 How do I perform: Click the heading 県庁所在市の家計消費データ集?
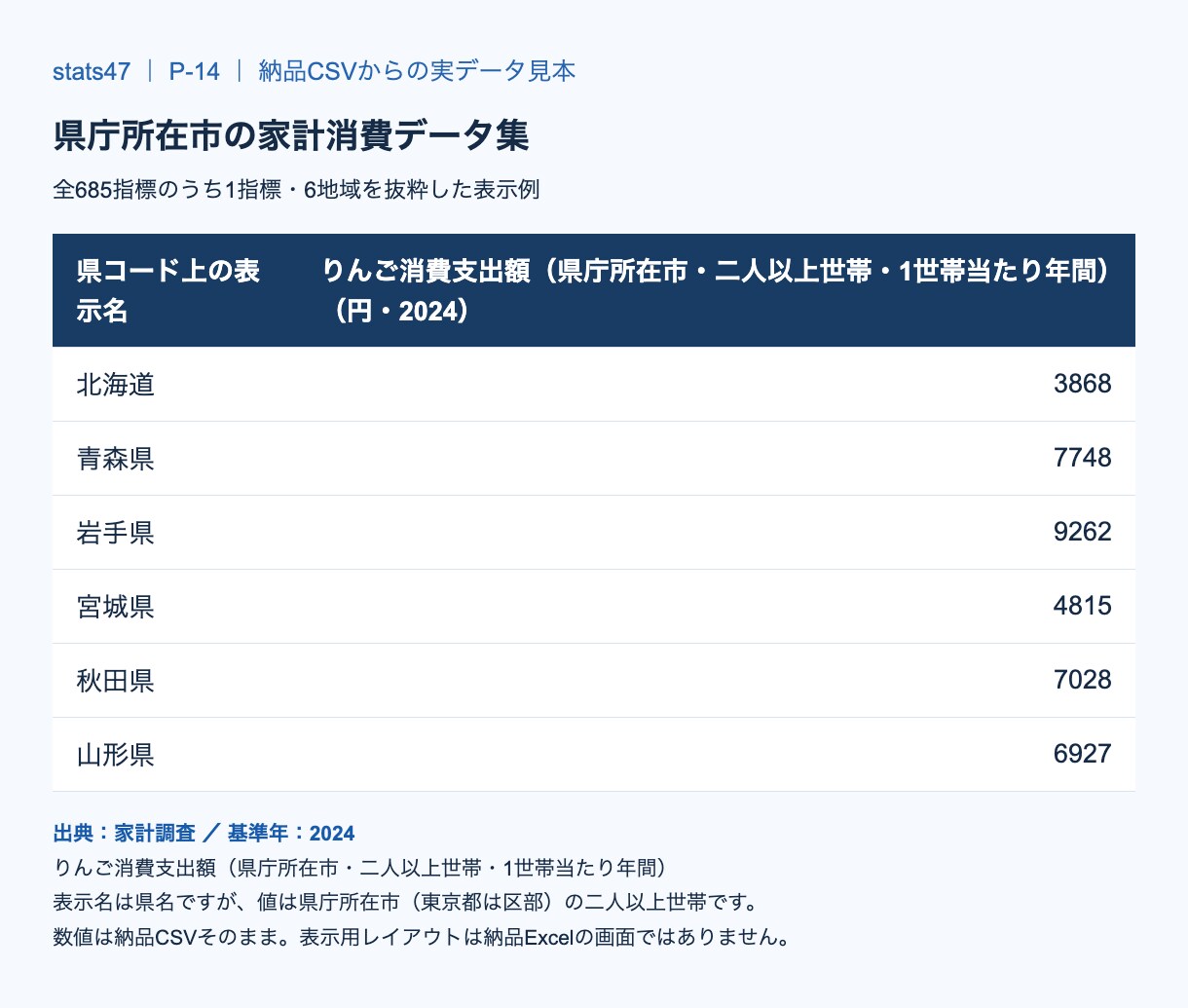tap(291, 135)
